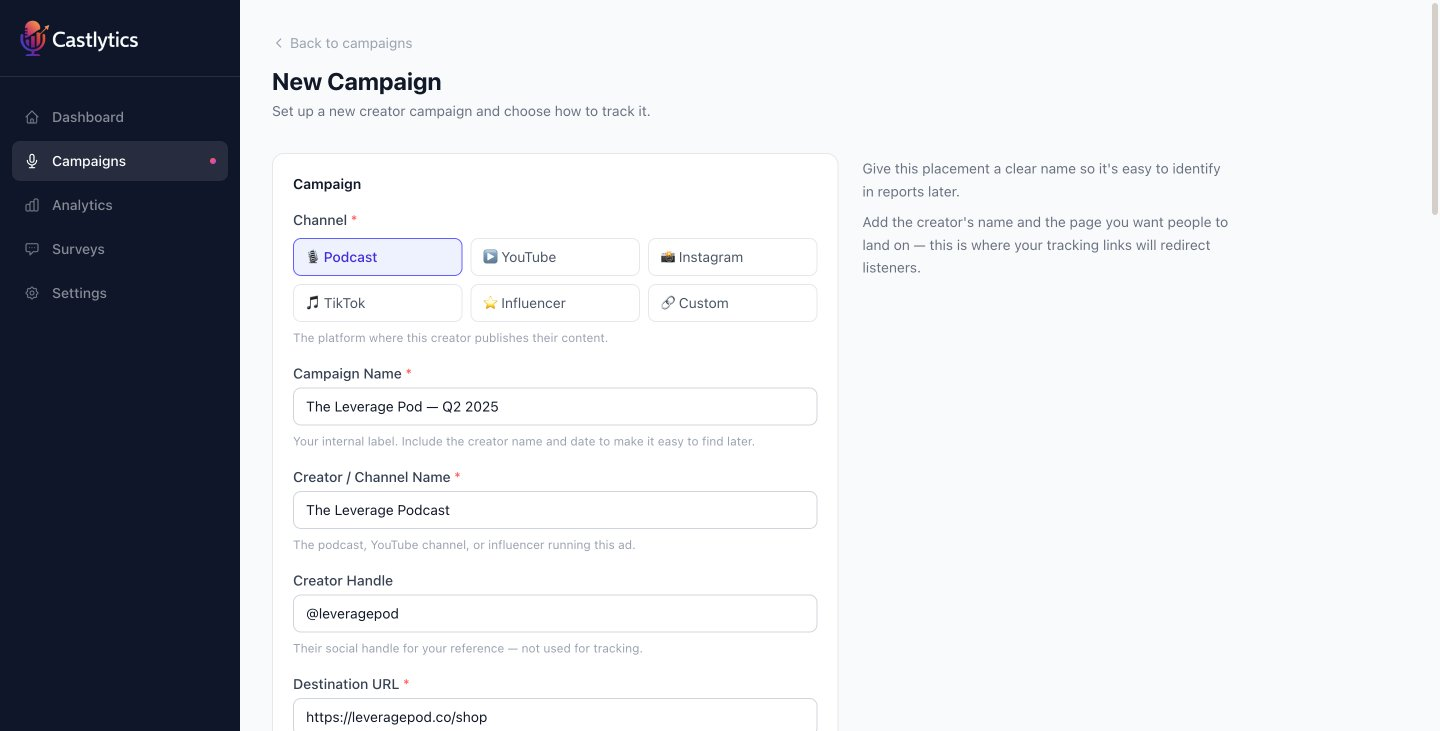Screen dimensions: 1440x731
Task: Click the Campaign Name input field
Action: [554, 407]
